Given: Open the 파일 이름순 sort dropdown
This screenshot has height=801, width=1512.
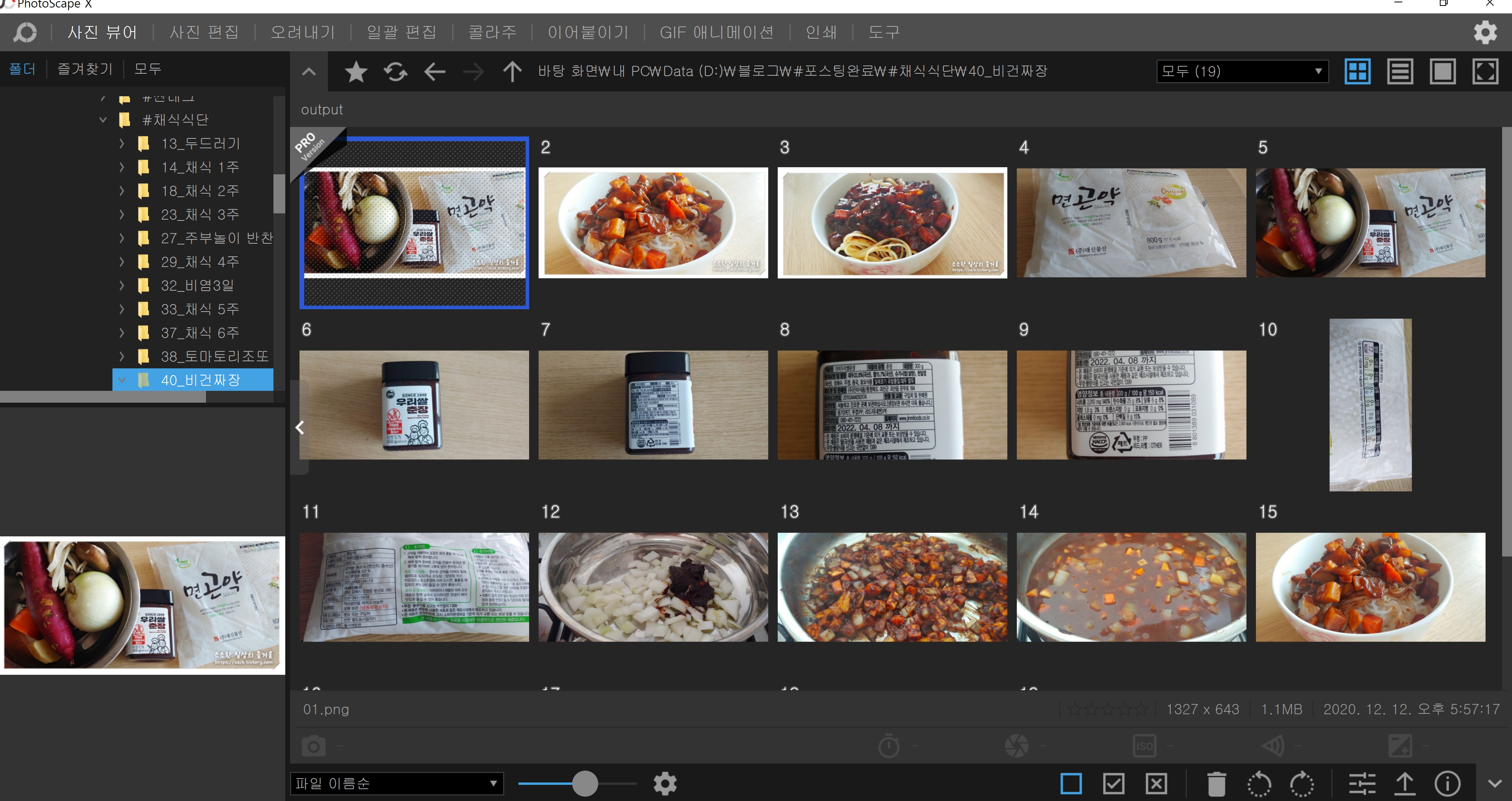Looking at the screenshot, I should point(397,783).
